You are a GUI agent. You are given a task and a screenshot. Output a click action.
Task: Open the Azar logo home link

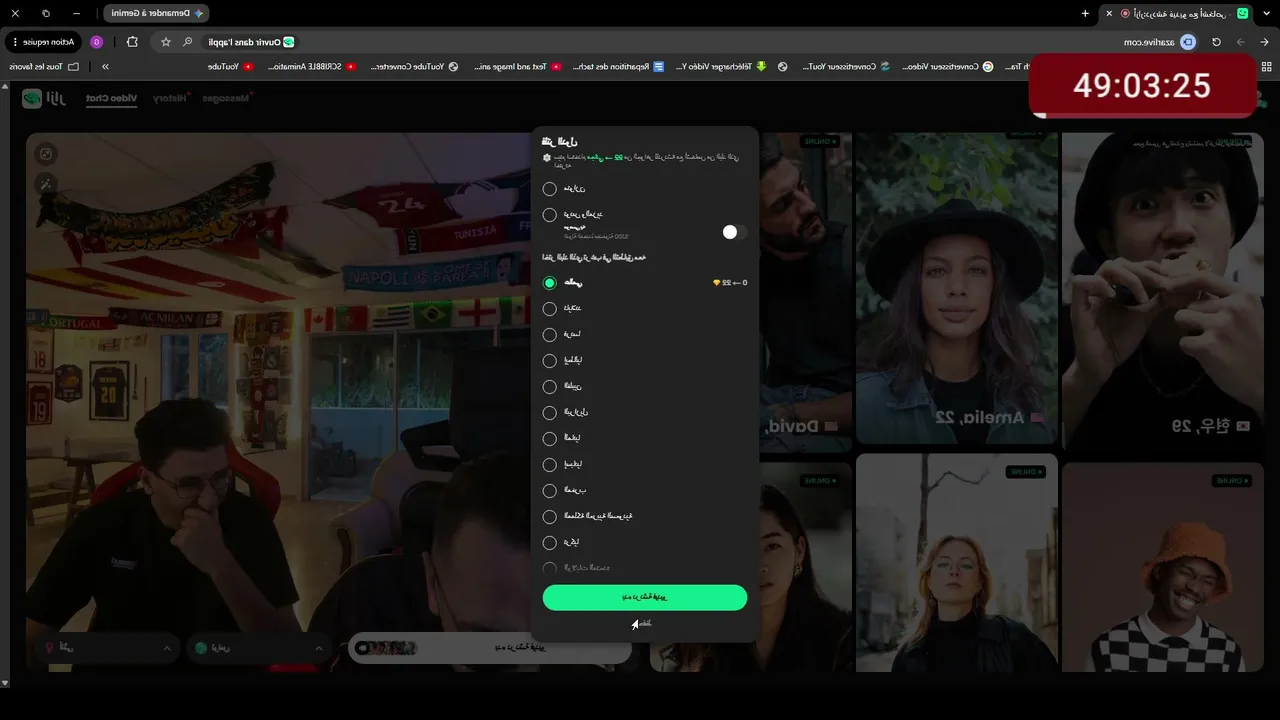point(43,98)
